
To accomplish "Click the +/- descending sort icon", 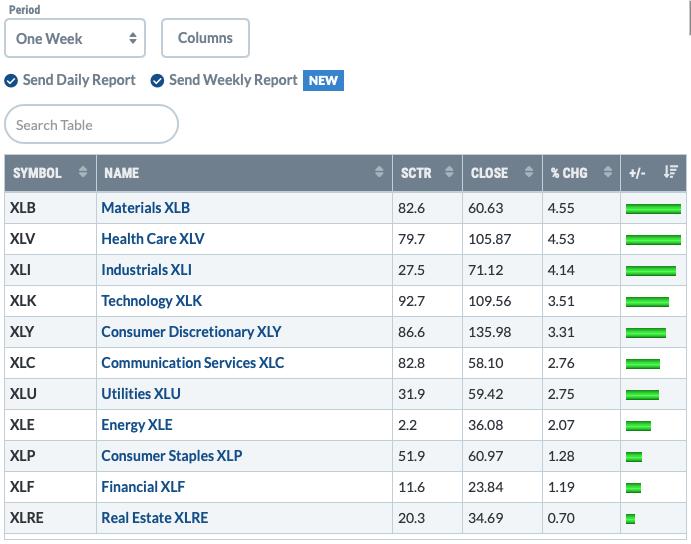I will tap(671, 172).
